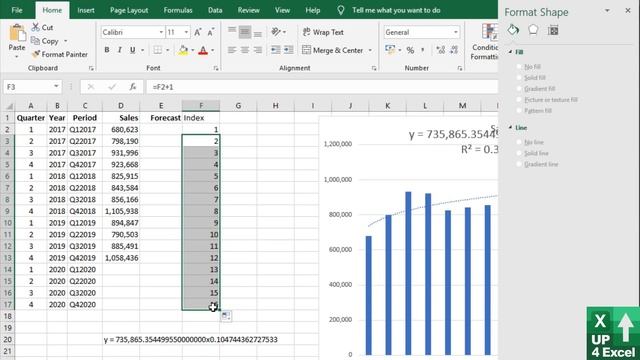This screenshot has height=360, width=640.
Task: Open Size & Properties tab in Format Shape
Action: [x=553, y=30]
